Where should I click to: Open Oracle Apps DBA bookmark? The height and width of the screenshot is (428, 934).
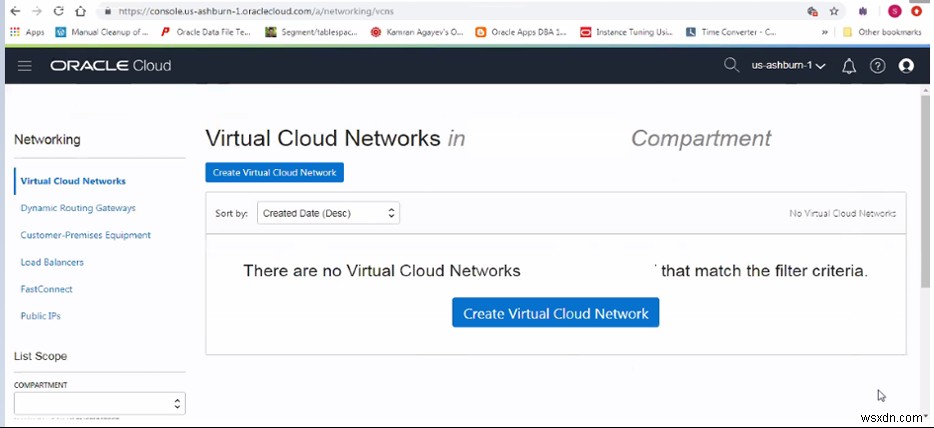tap(521, 32)
